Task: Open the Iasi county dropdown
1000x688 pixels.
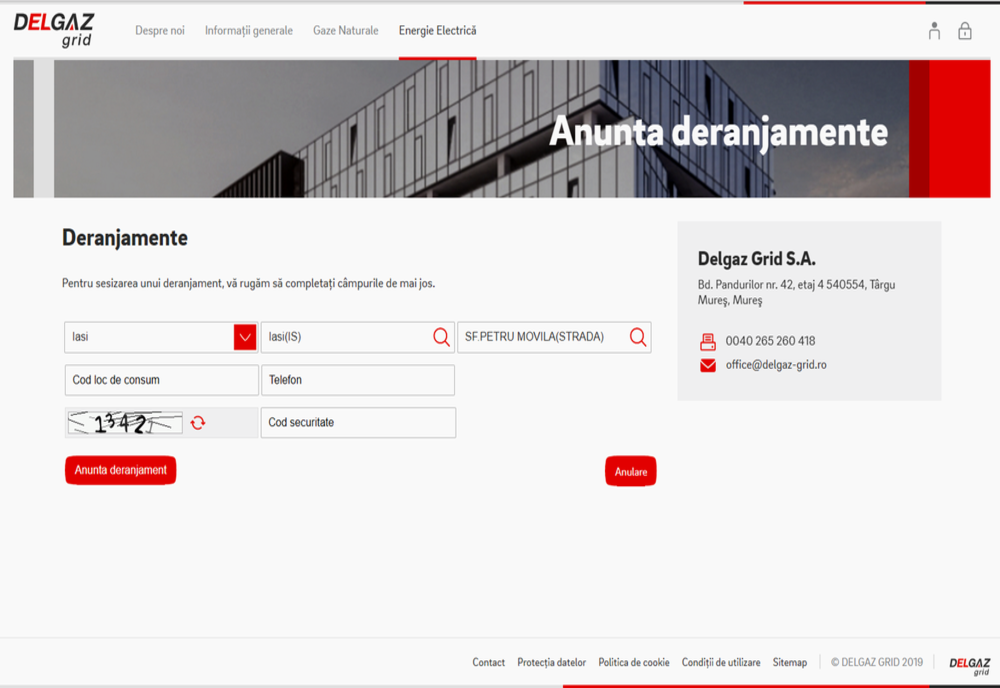Action: [243, 337]
